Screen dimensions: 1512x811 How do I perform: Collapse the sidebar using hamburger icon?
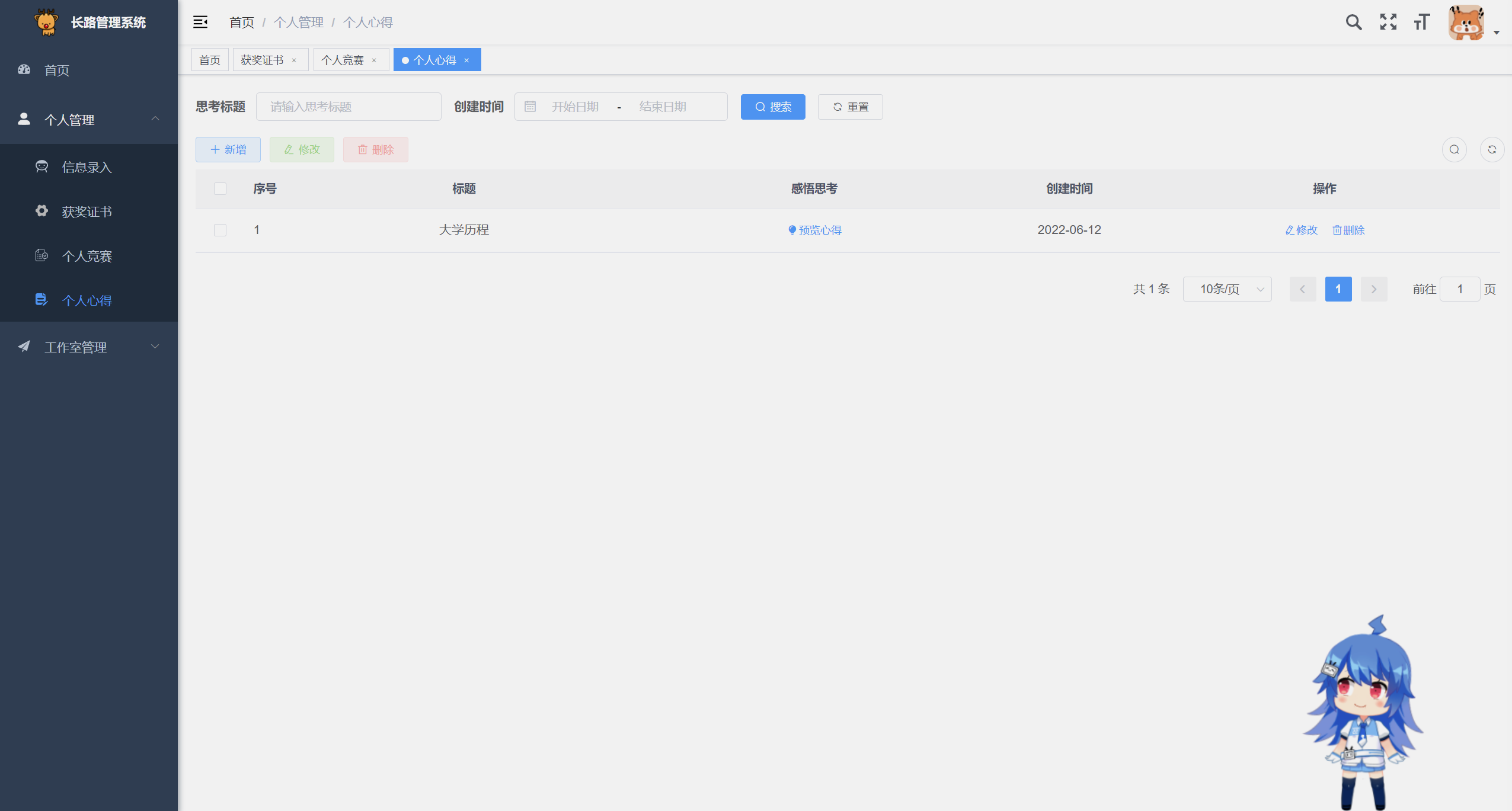[x=200, y=23]
